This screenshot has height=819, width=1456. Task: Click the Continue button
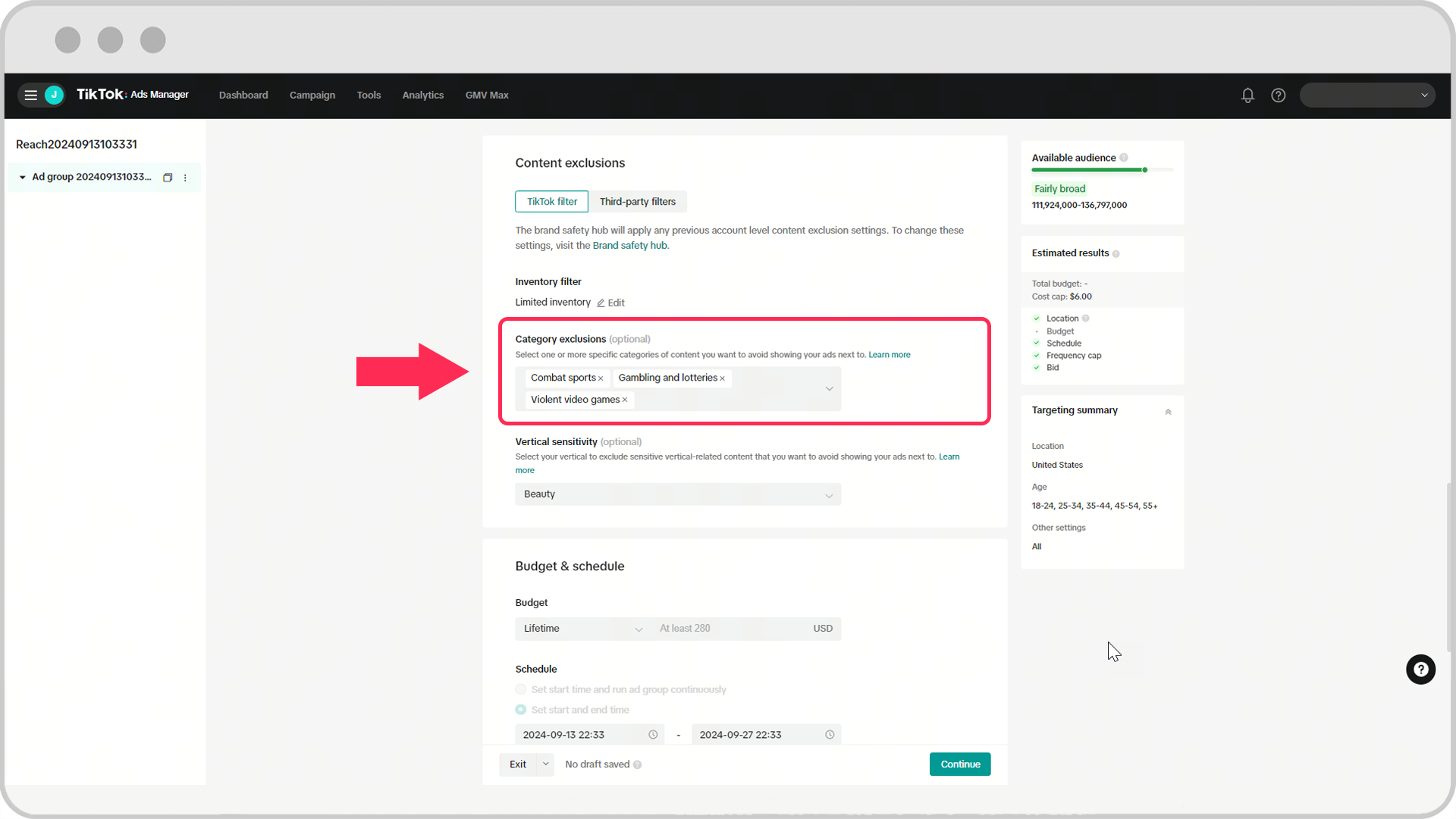coord(960,764)
